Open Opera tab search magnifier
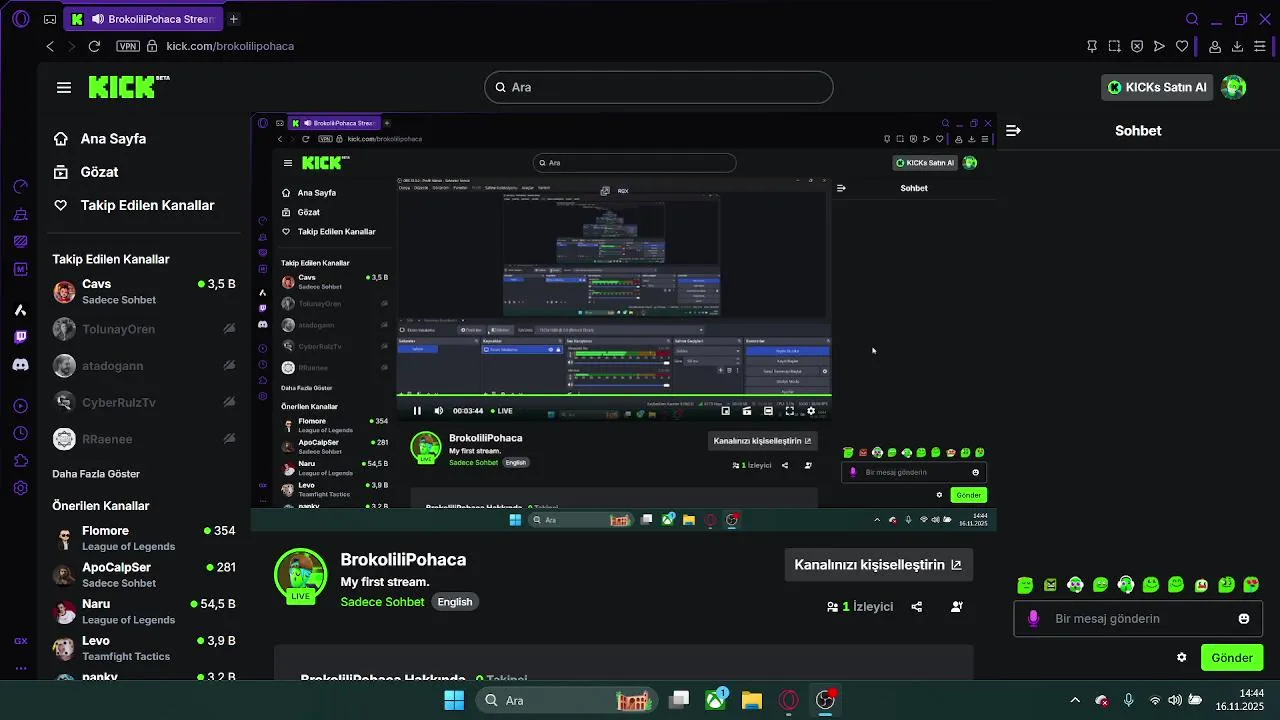 1192,19
